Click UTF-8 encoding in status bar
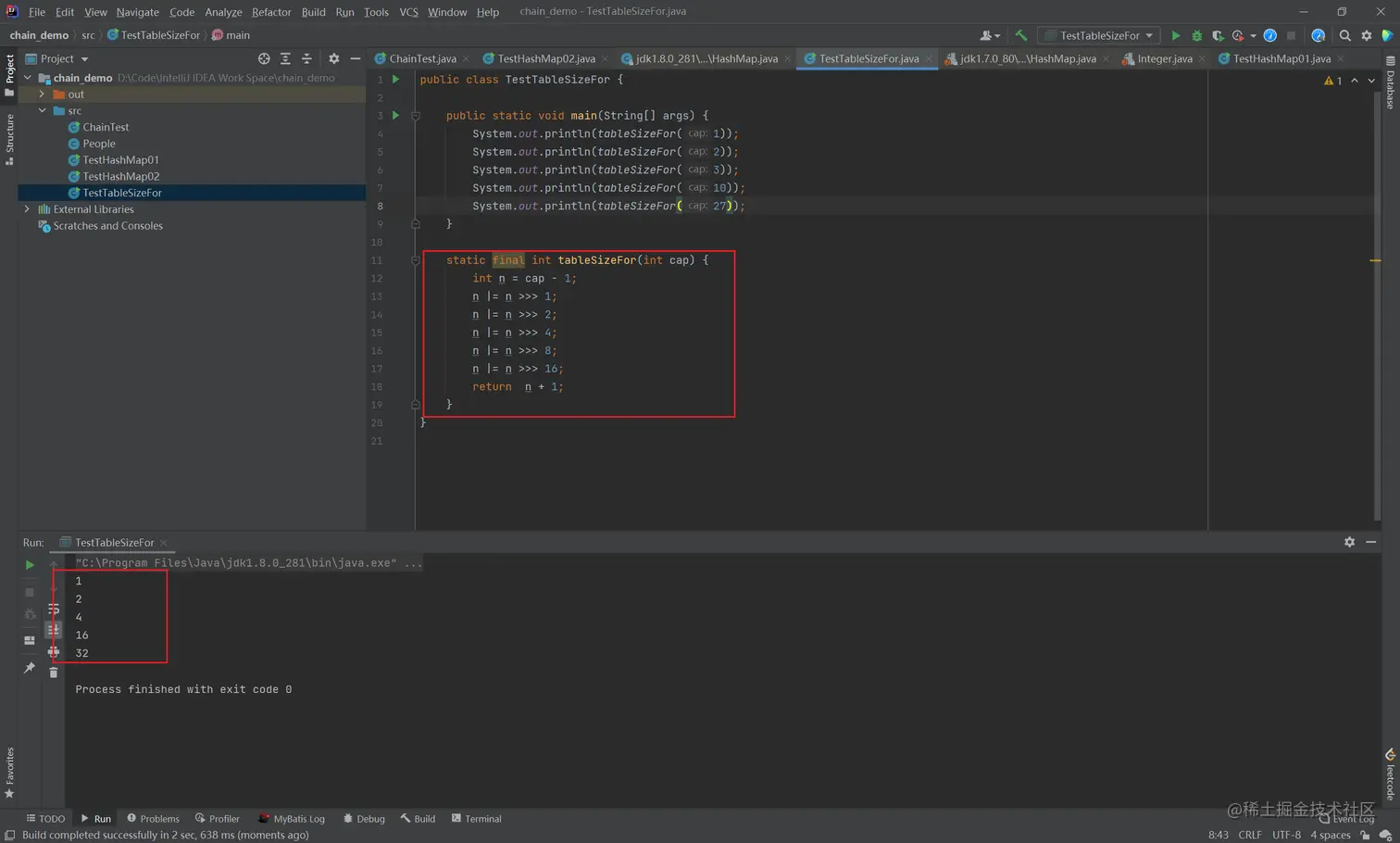 [x=1286, y=835]
